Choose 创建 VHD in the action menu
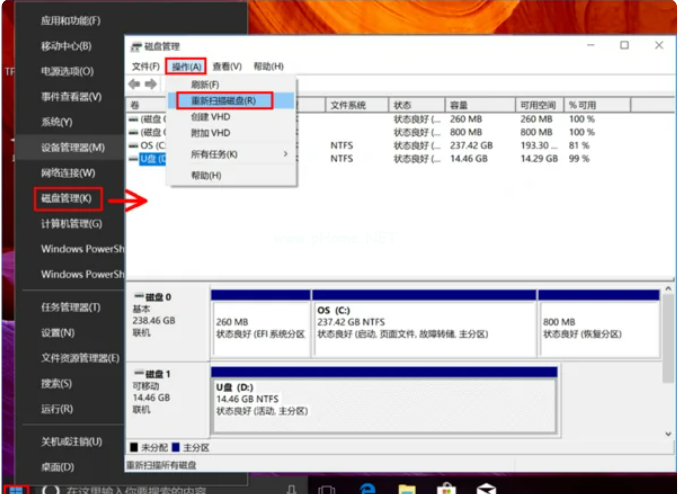The width and height of the screenshot is (680, 494). [x=210, y=117]
